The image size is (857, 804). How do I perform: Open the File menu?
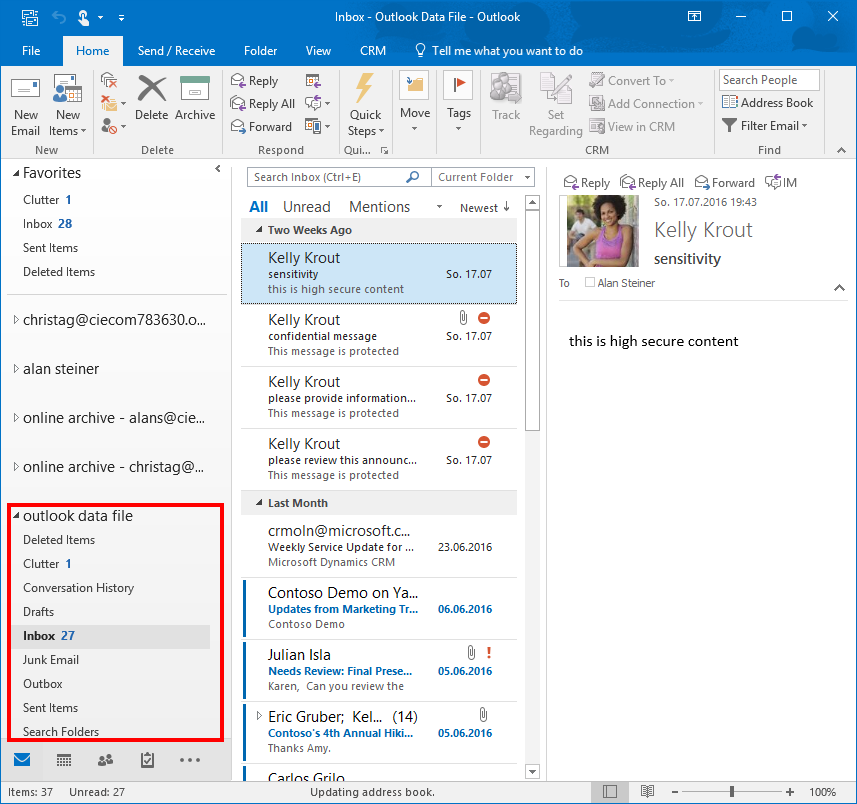click(x=31, y=51)
